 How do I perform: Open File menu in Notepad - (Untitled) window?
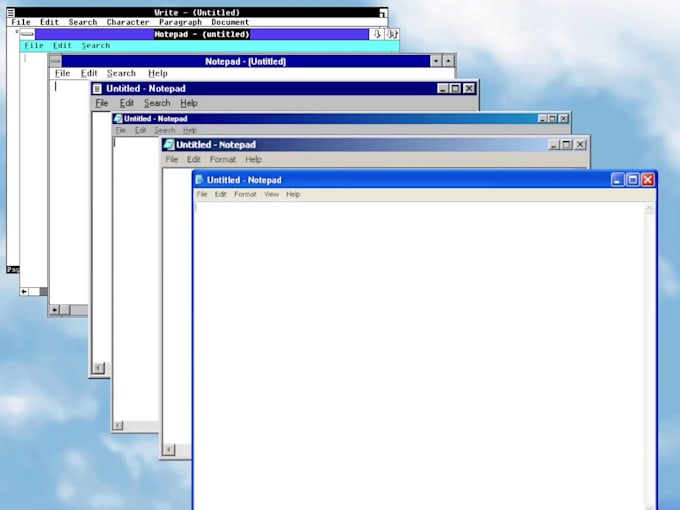(x=62, y=73)
